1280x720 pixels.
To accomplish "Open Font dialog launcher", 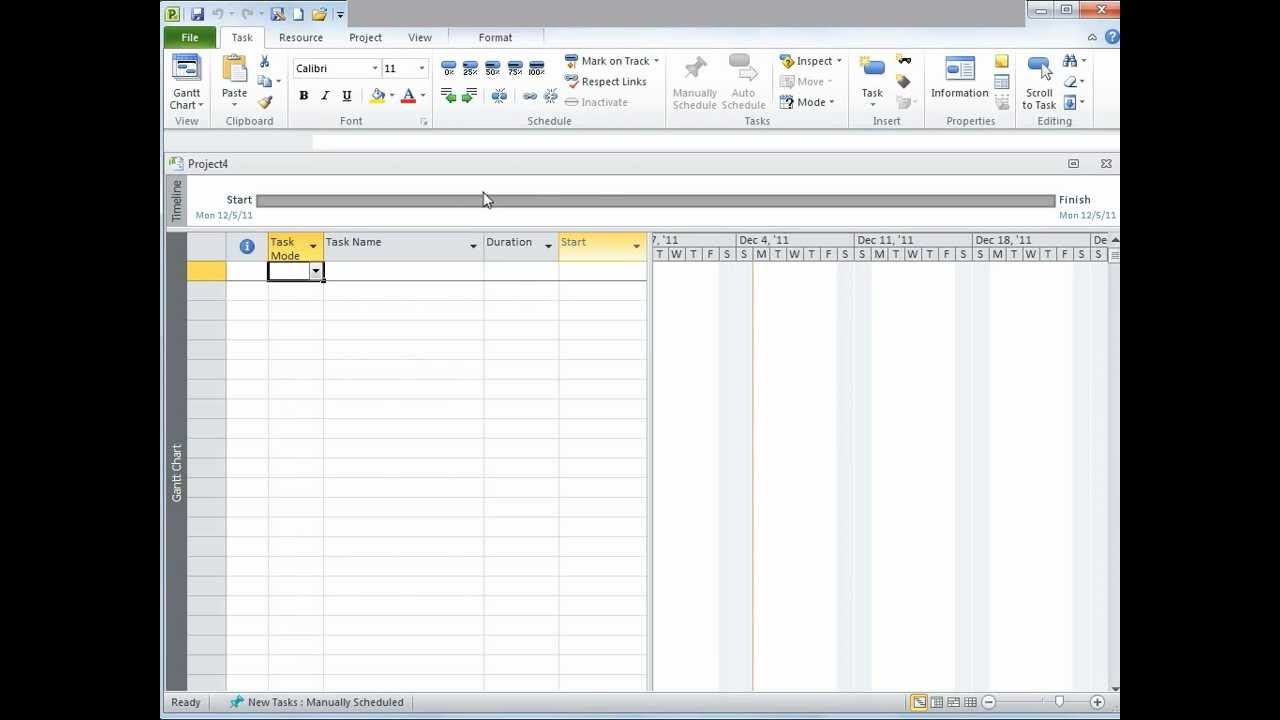I will pyautogui.click(x=424, y=122).
